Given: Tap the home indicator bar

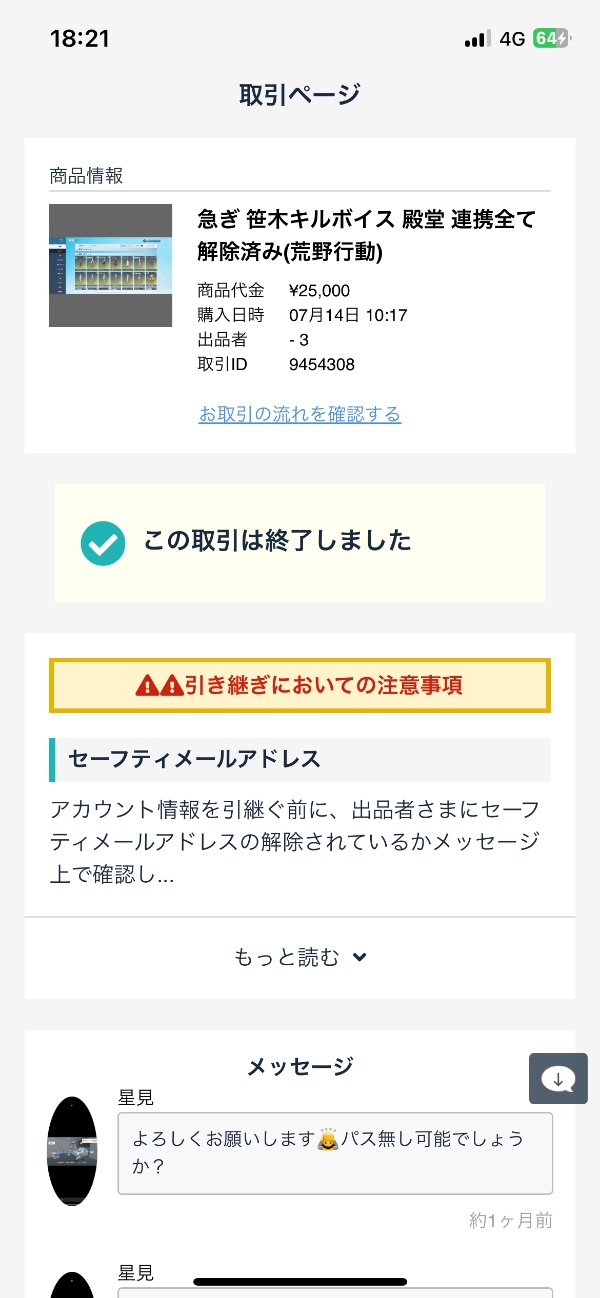Looking at the screenshot, I should [x=300, y=1281].
